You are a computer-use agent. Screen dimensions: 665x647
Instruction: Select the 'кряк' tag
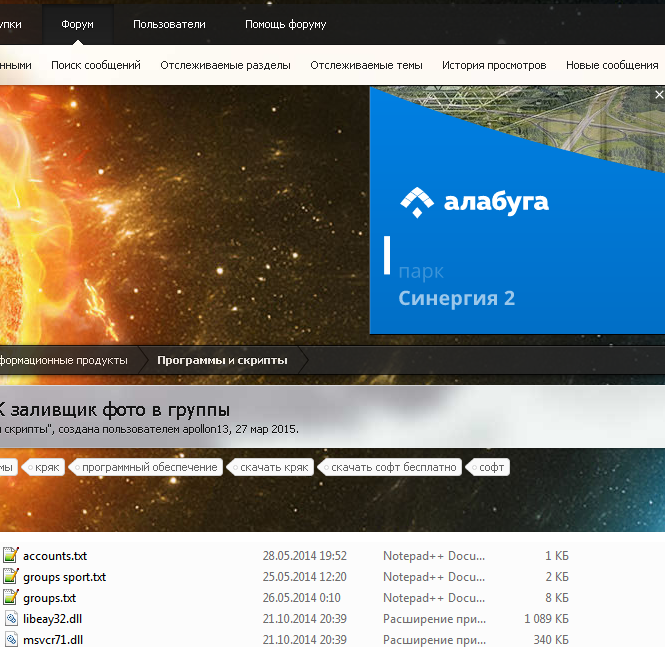pyautogui.click(x=47, y=467)
